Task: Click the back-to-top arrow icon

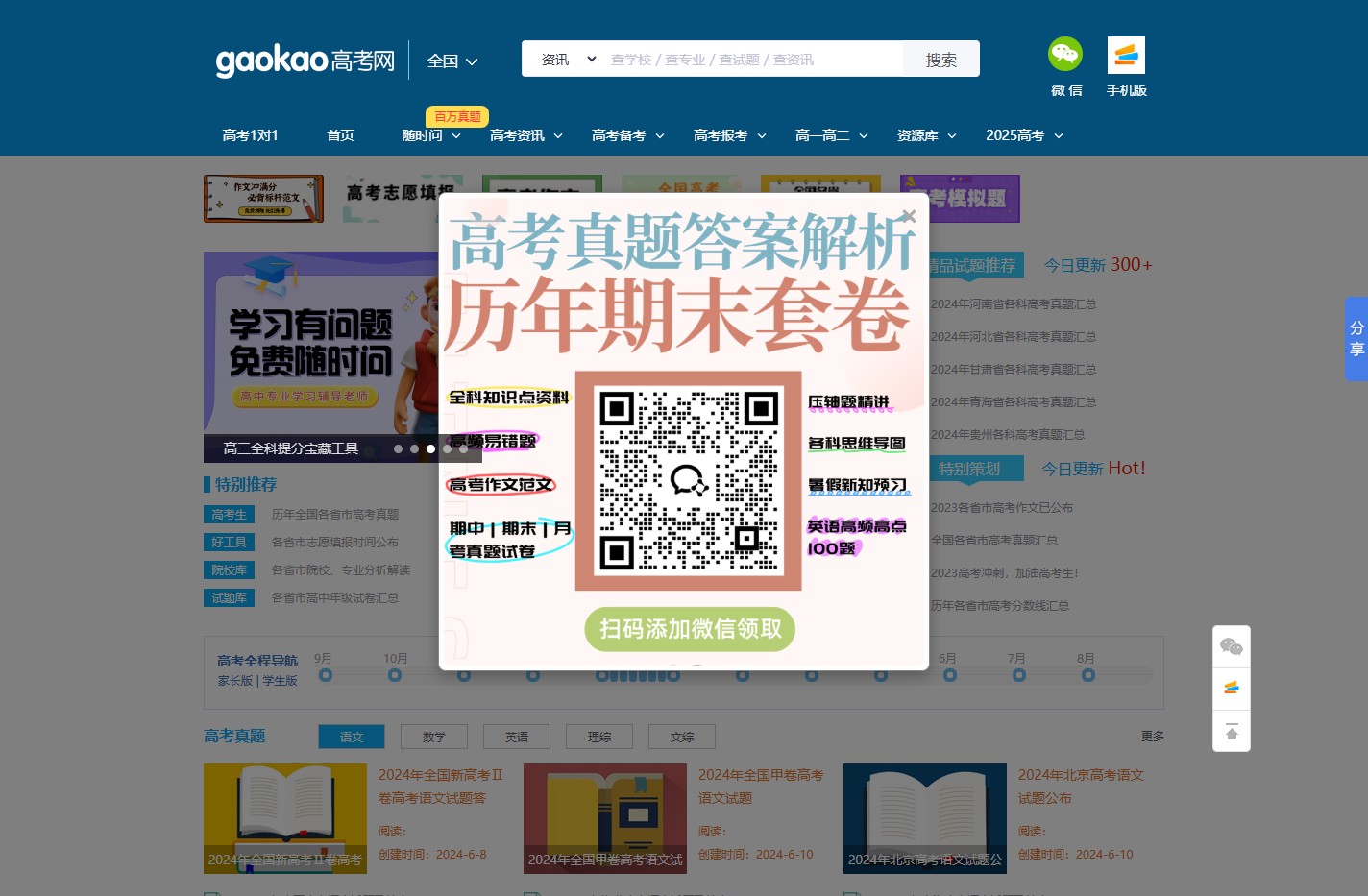Action: [x=1232, y=731]
